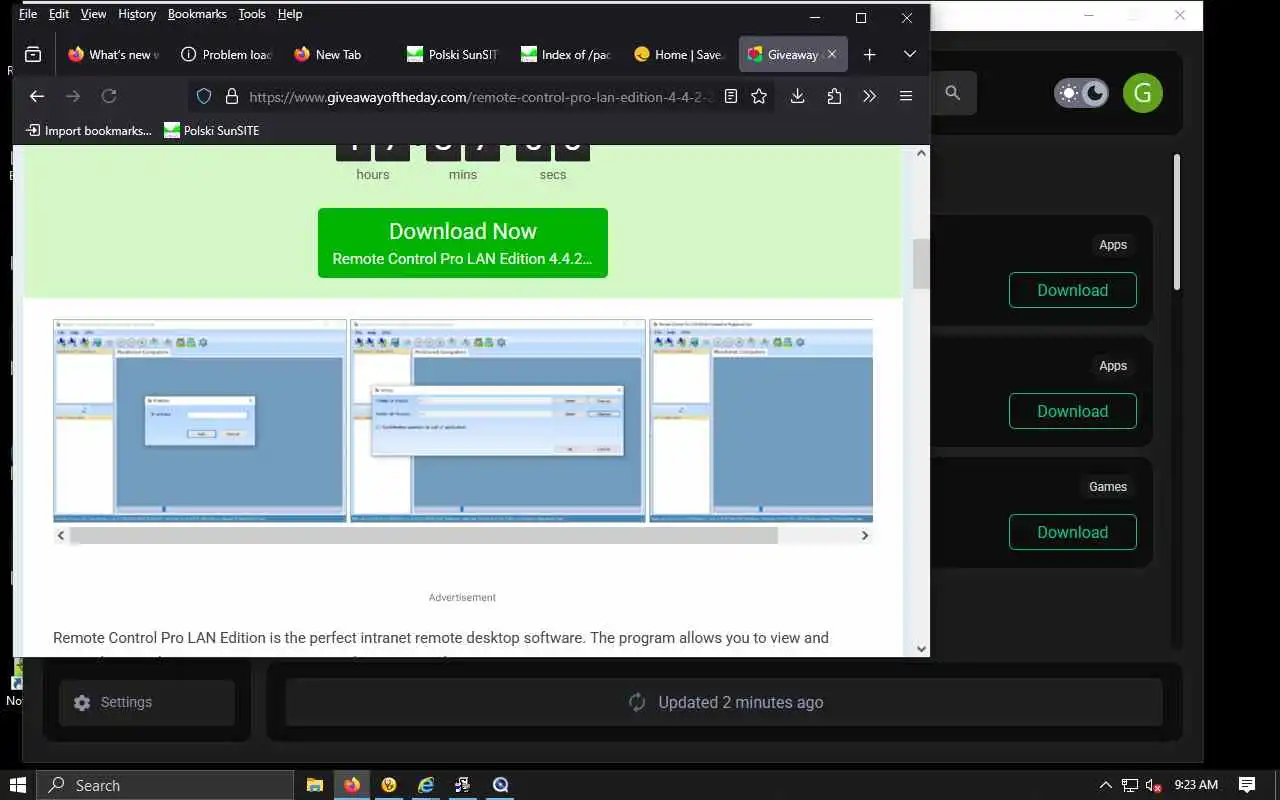Image resolution: width=1280 pixels, height=800 pixels.
Task: Click the page vertical scrollbar thumb
Action: coord(921,265)
